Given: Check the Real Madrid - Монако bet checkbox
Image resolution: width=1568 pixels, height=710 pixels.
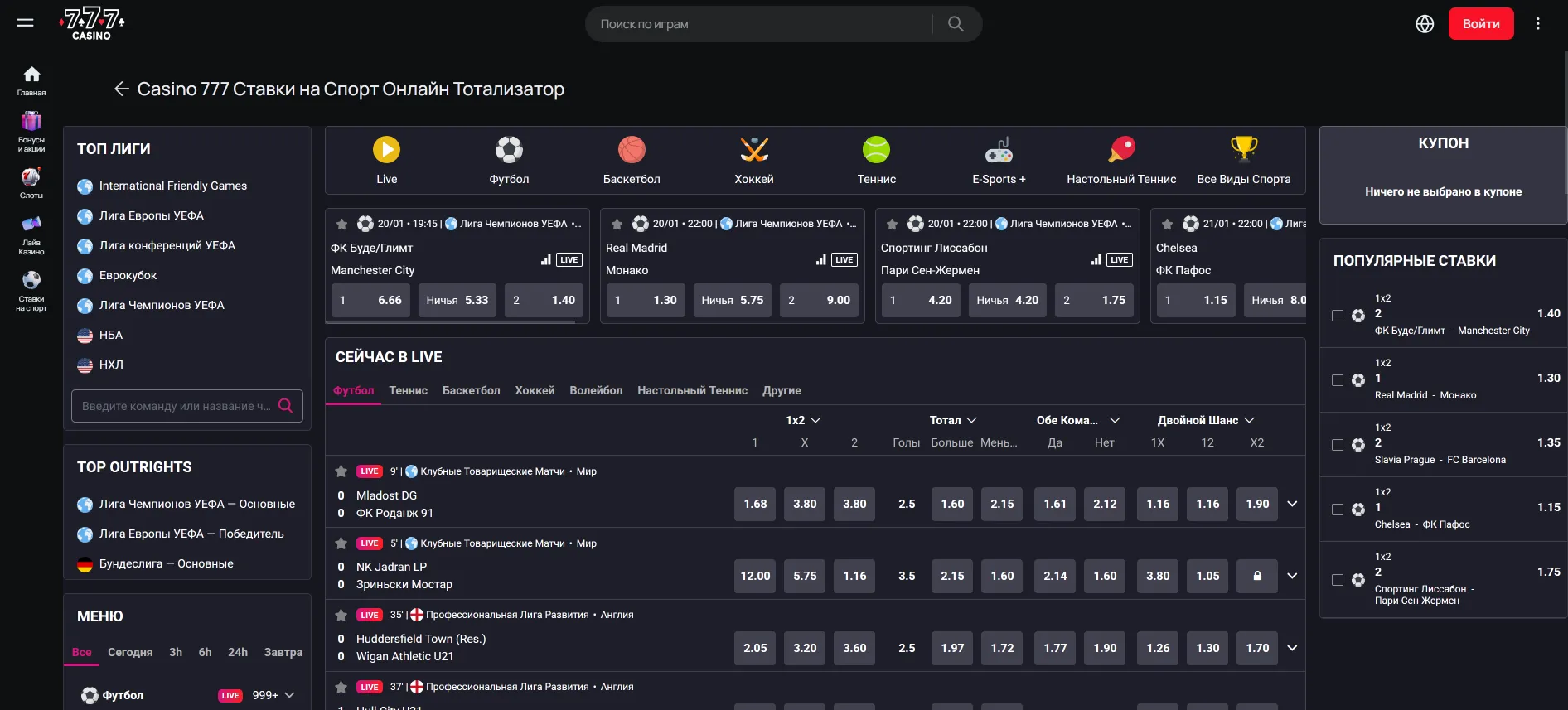Looking at the screenshot, I should [1337, 380].
